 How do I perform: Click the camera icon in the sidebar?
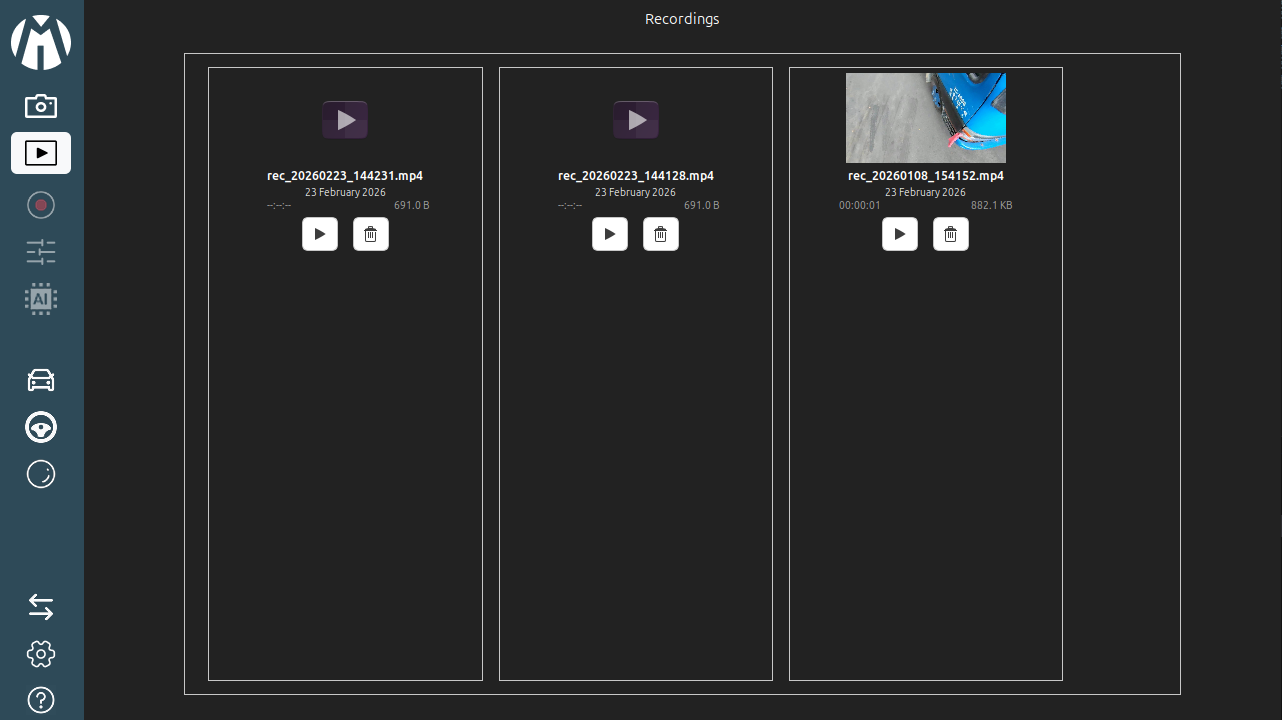click(x=41, y=106)
